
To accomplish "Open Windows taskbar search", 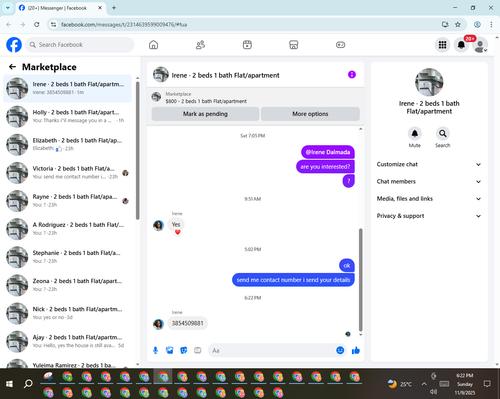I will (x=28, y=384).
